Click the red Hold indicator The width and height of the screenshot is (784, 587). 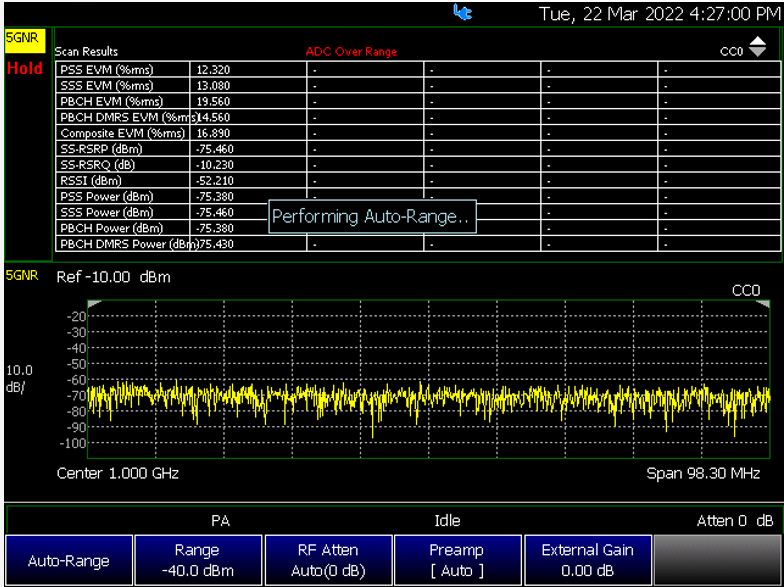tap(24, 68)
